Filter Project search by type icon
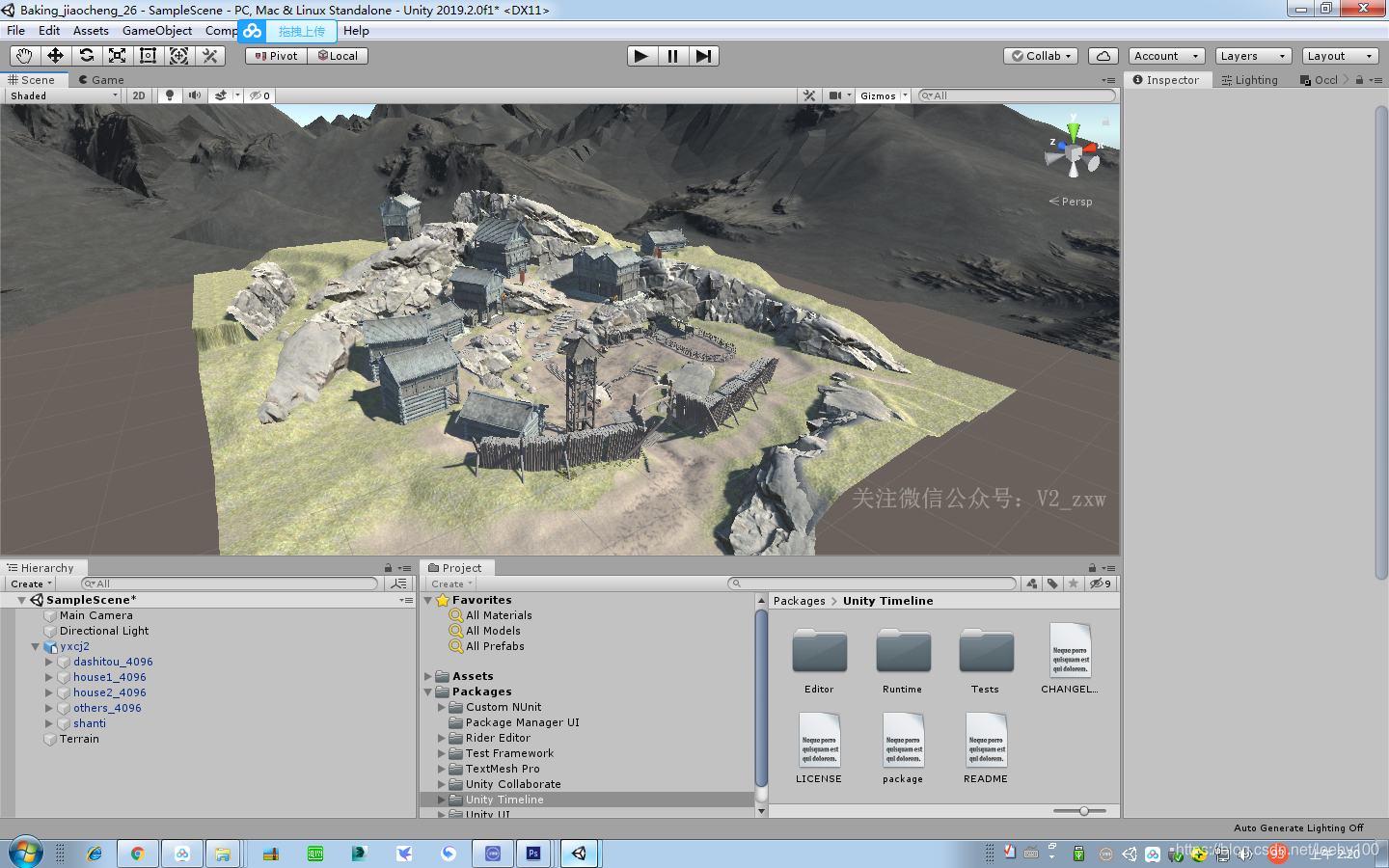This screenshot has width=1389, height=868. (x=1032, y=583)
